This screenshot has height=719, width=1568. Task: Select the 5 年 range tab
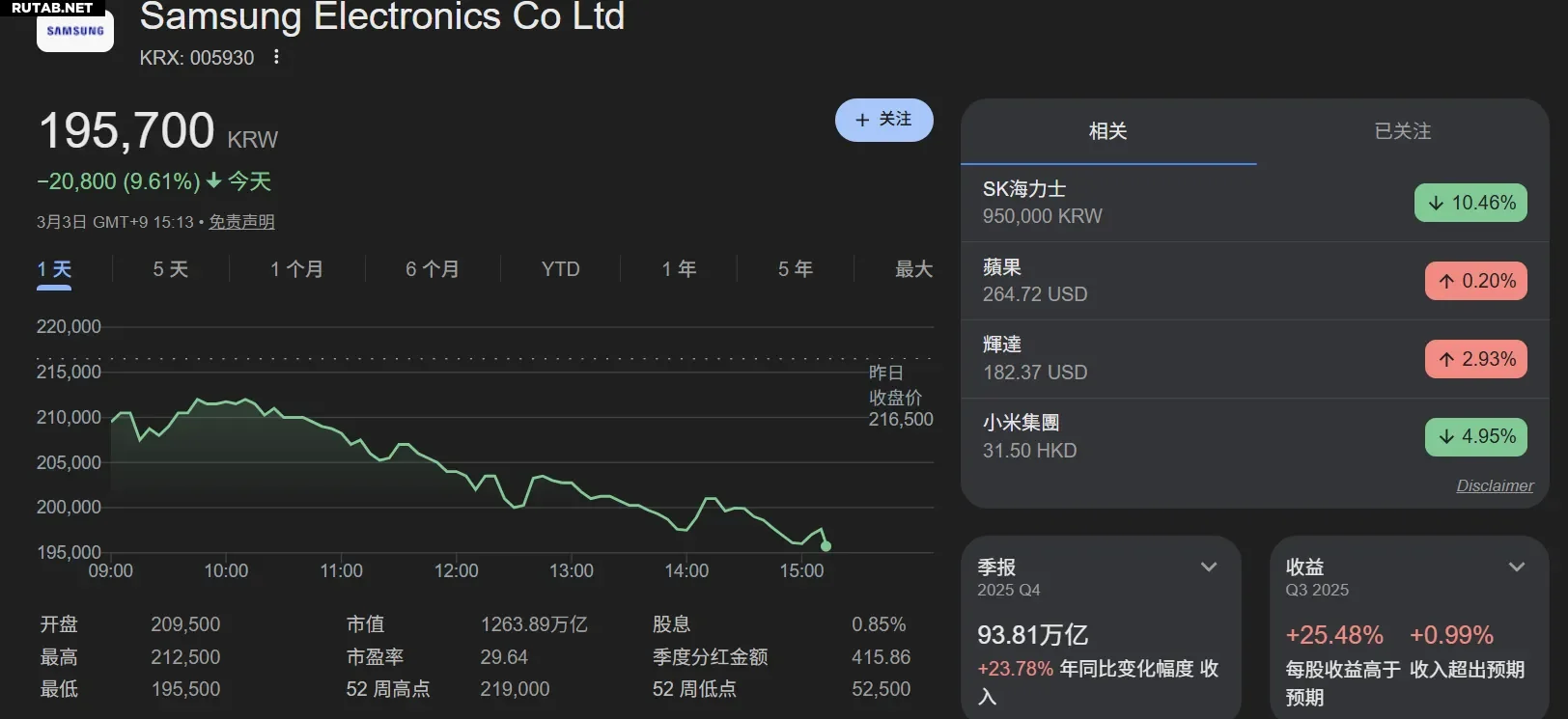796,269
